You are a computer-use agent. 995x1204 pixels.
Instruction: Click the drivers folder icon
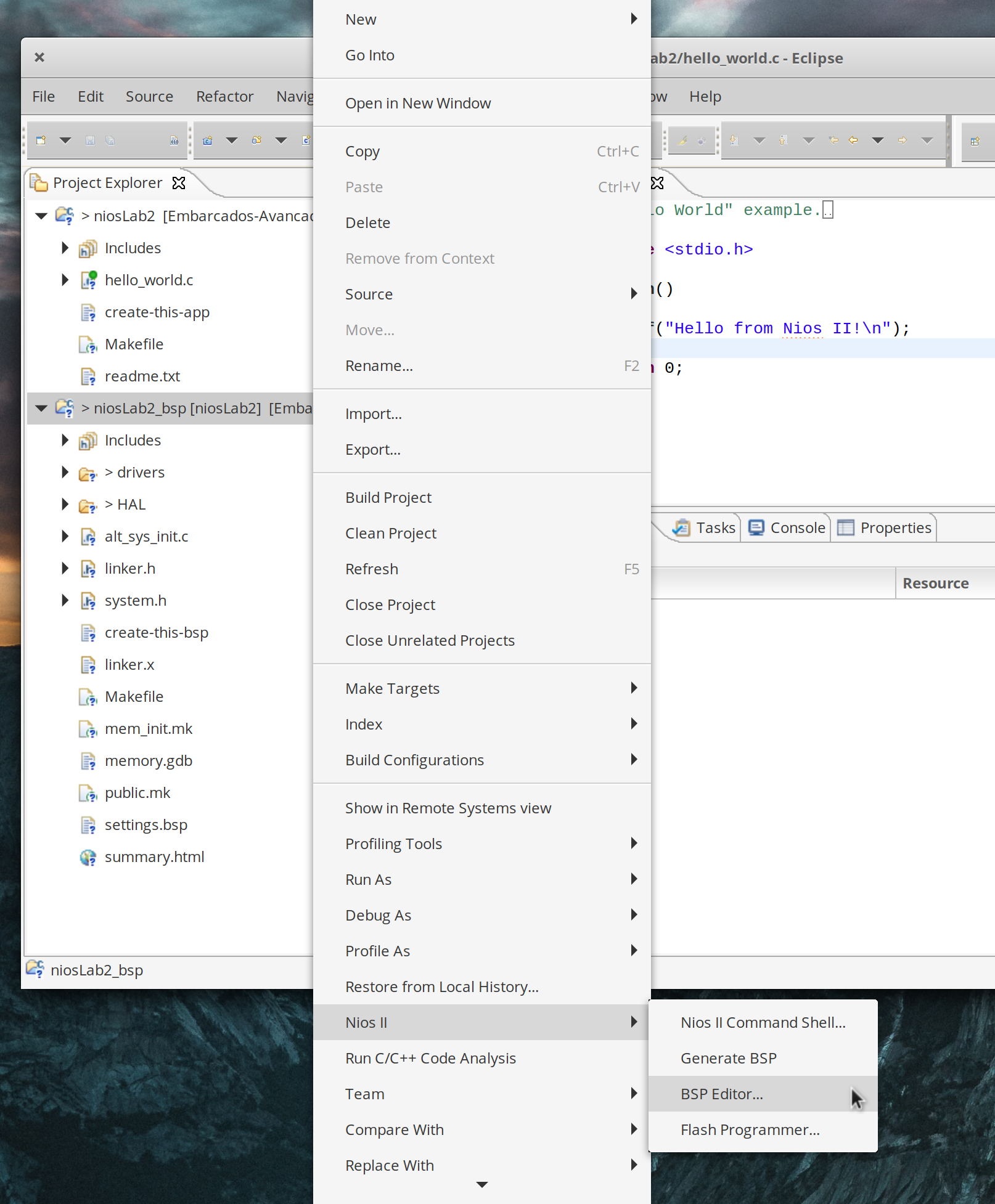[x=88, y=473]
